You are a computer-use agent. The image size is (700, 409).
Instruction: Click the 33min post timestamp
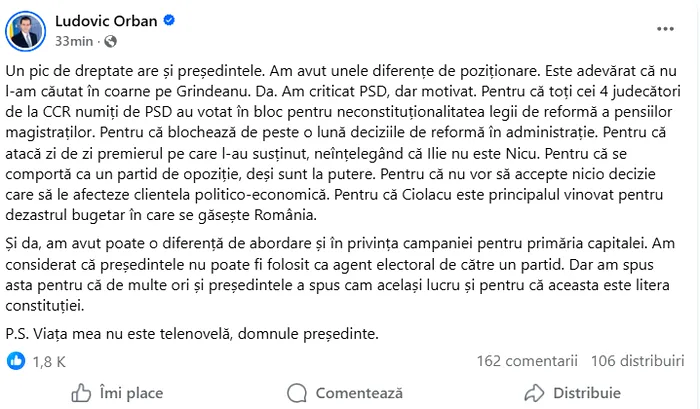tap(79, 43)
